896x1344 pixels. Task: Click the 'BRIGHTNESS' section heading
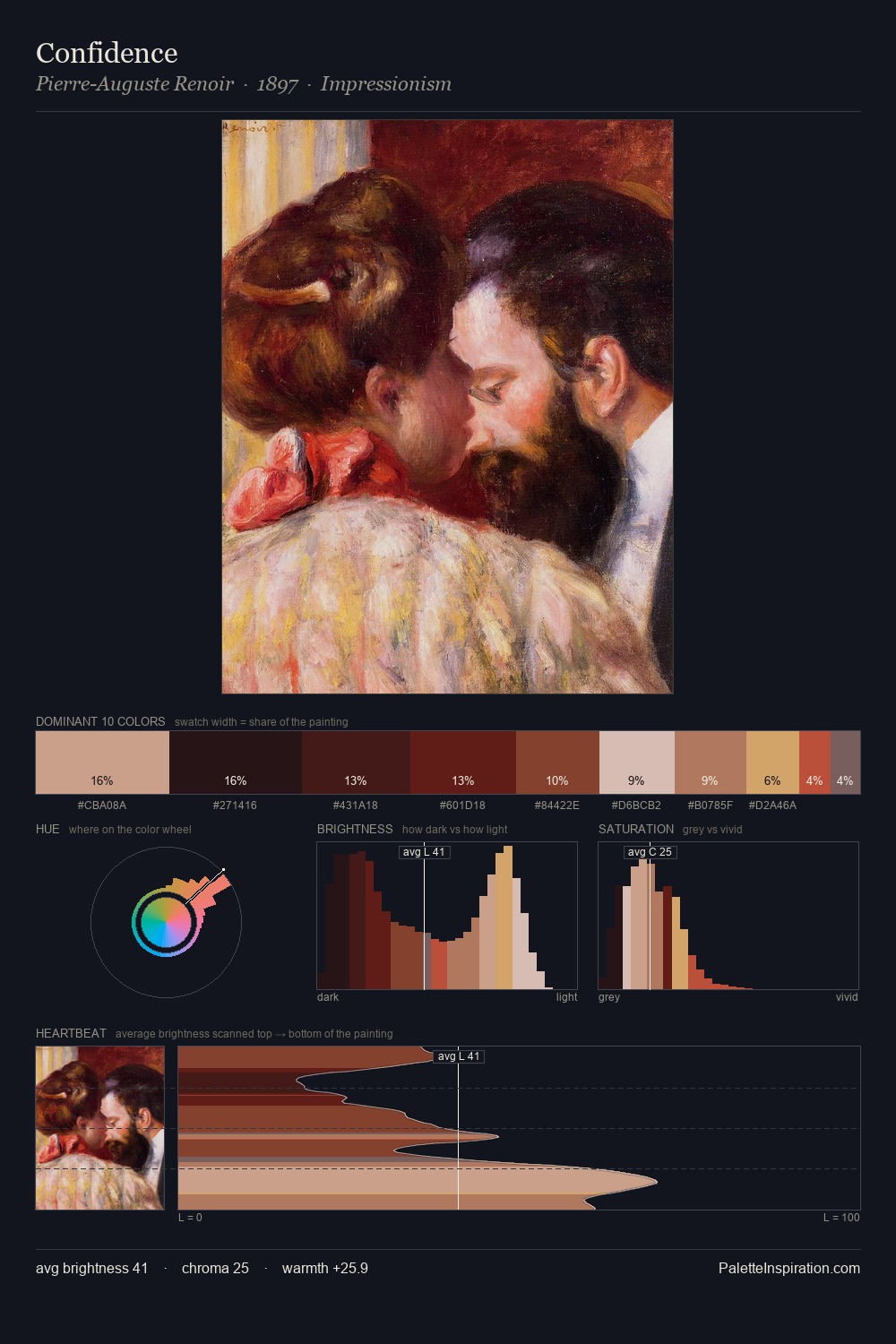point(355,829)
